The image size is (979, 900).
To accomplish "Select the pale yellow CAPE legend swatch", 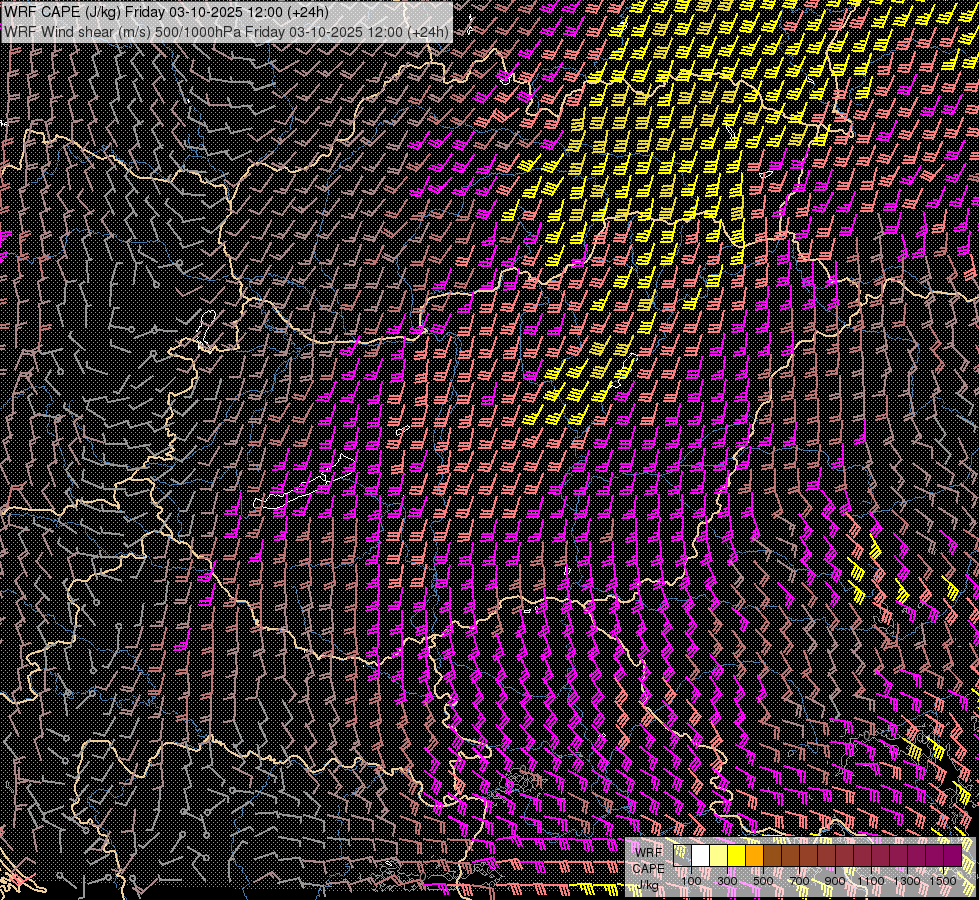I will (719, 856).
